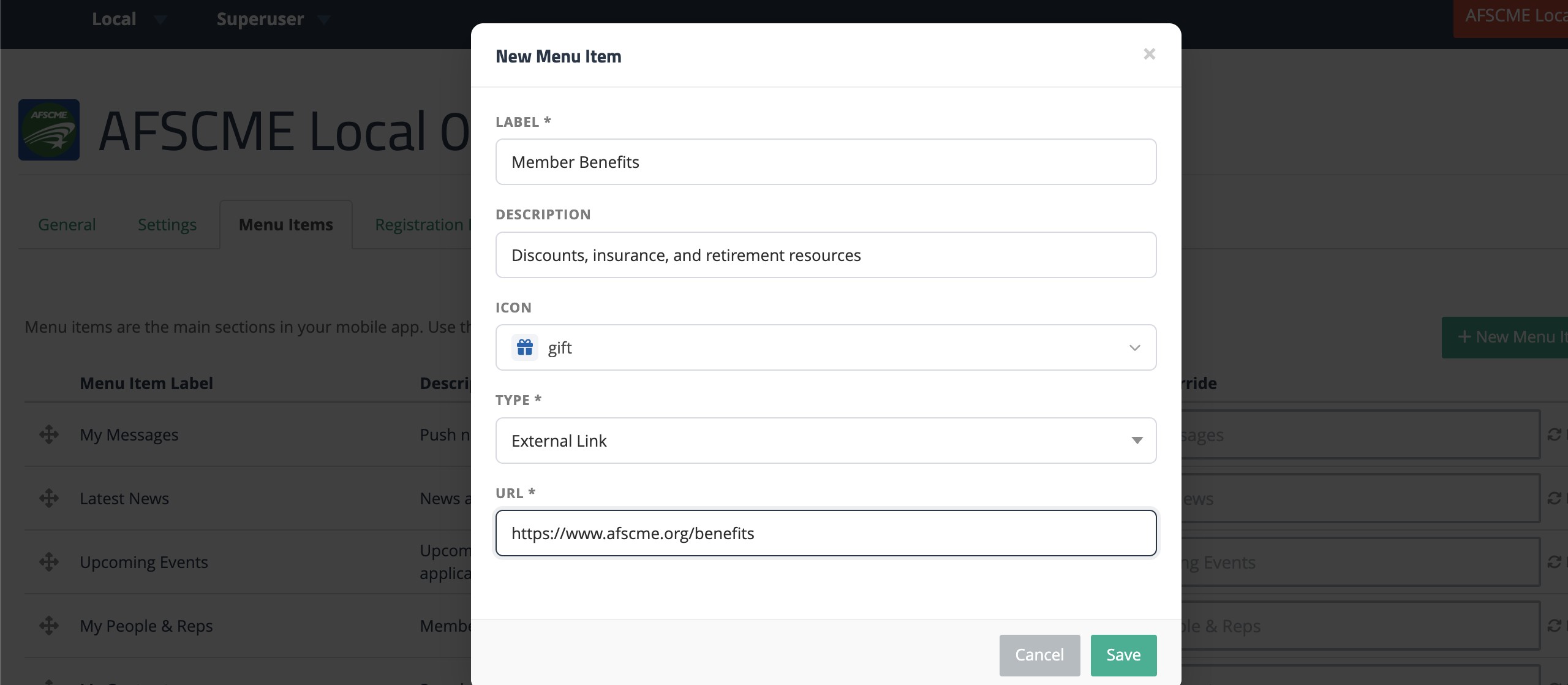Reset override icon in My Messages row
The image size is (1568, 685).
(x=1555, y=434)
